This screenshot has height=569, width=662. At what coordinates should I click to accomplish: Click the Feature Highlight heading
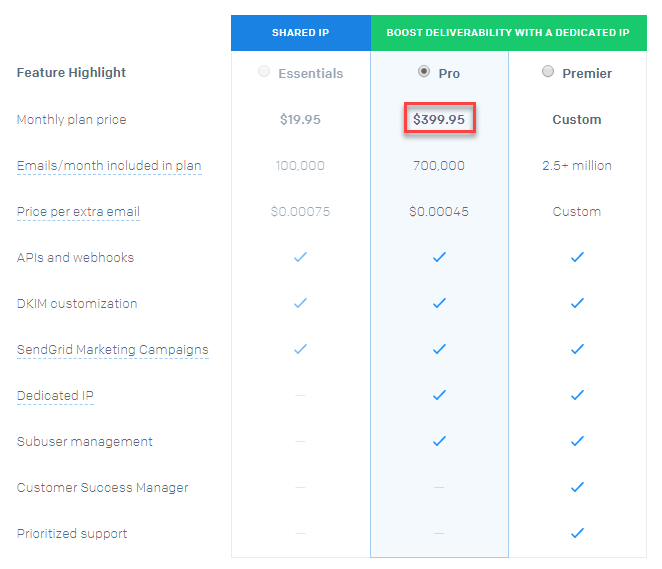(71, 73)
